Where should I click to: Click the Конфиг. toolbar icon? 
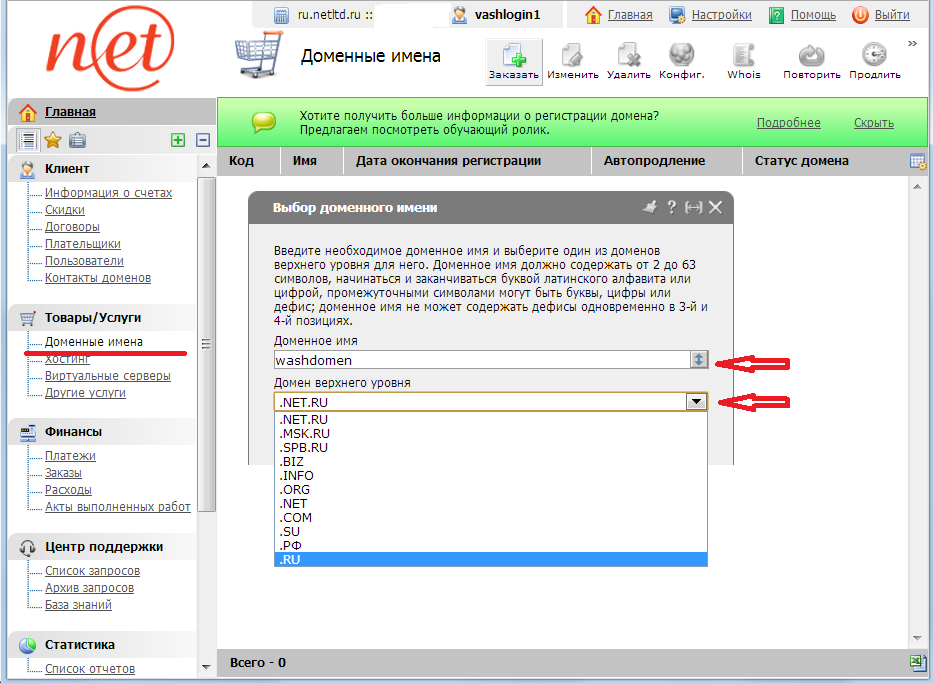681,56
